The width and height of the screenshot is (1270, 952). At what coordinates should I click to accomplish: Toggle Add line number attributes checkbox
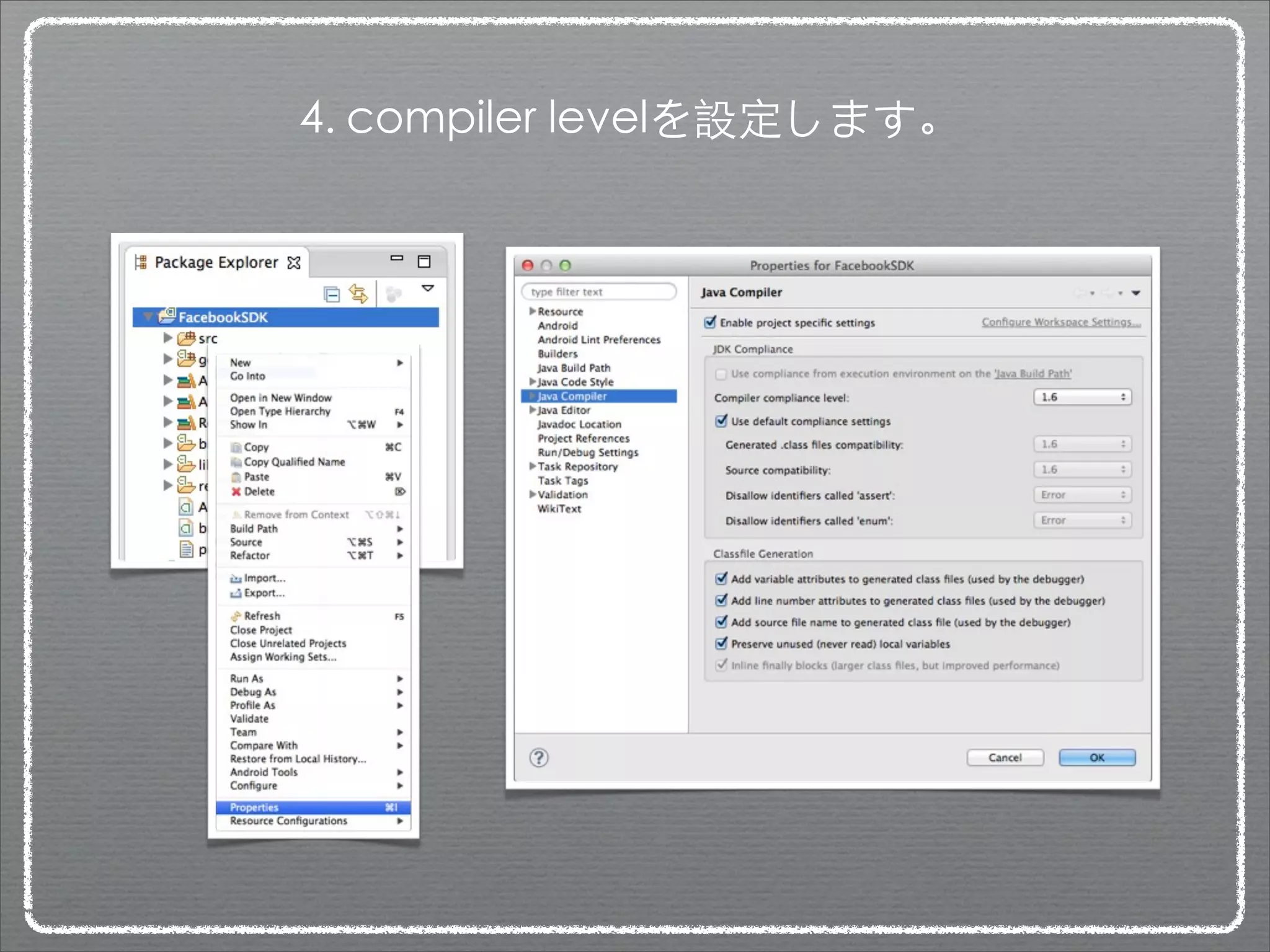point(721,600)
